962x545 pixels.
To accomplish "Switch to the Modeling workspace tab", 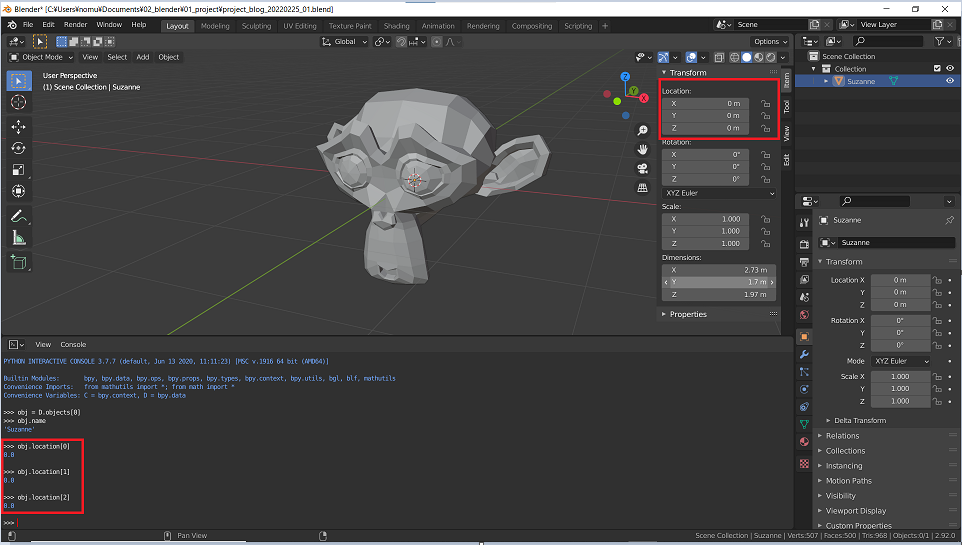I will coord(215,26).
